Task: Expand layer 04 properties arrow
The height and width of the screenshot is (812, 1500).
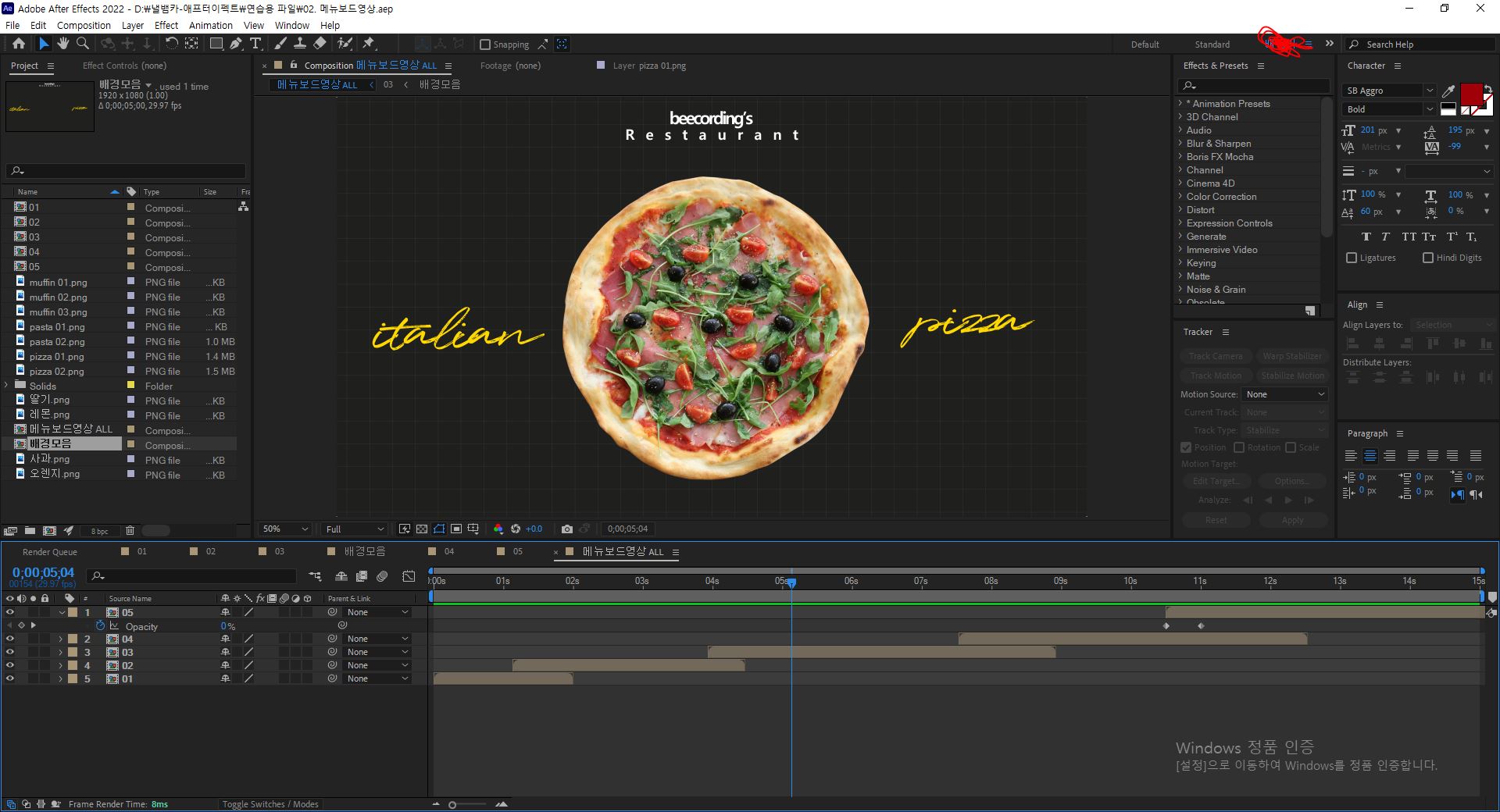Action: [61, 639]
